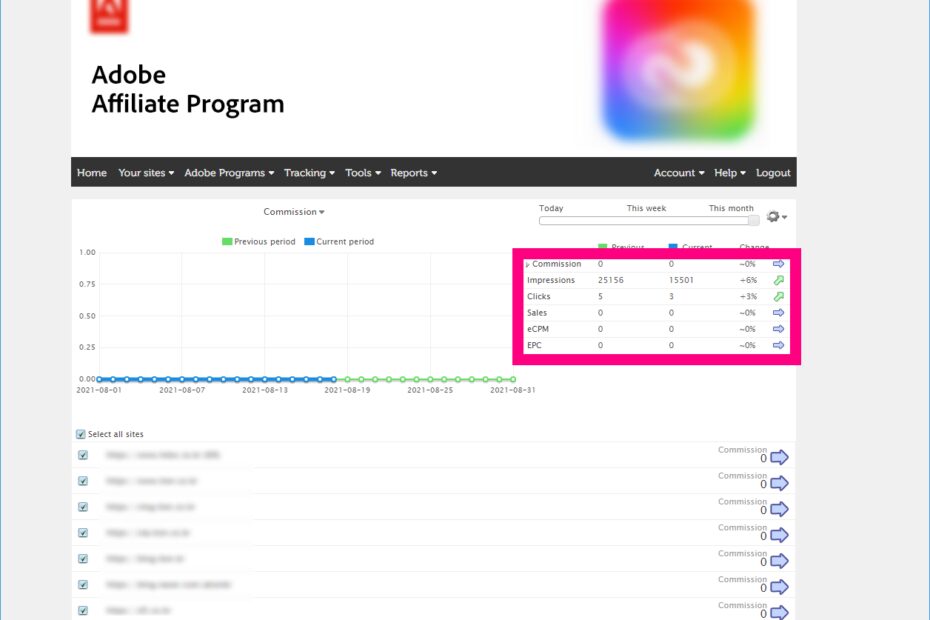The height and width of the screenshot is (620, 930).
Task: Click the trend arrow in the eCPM row
Action: click(x=778, y=329)
